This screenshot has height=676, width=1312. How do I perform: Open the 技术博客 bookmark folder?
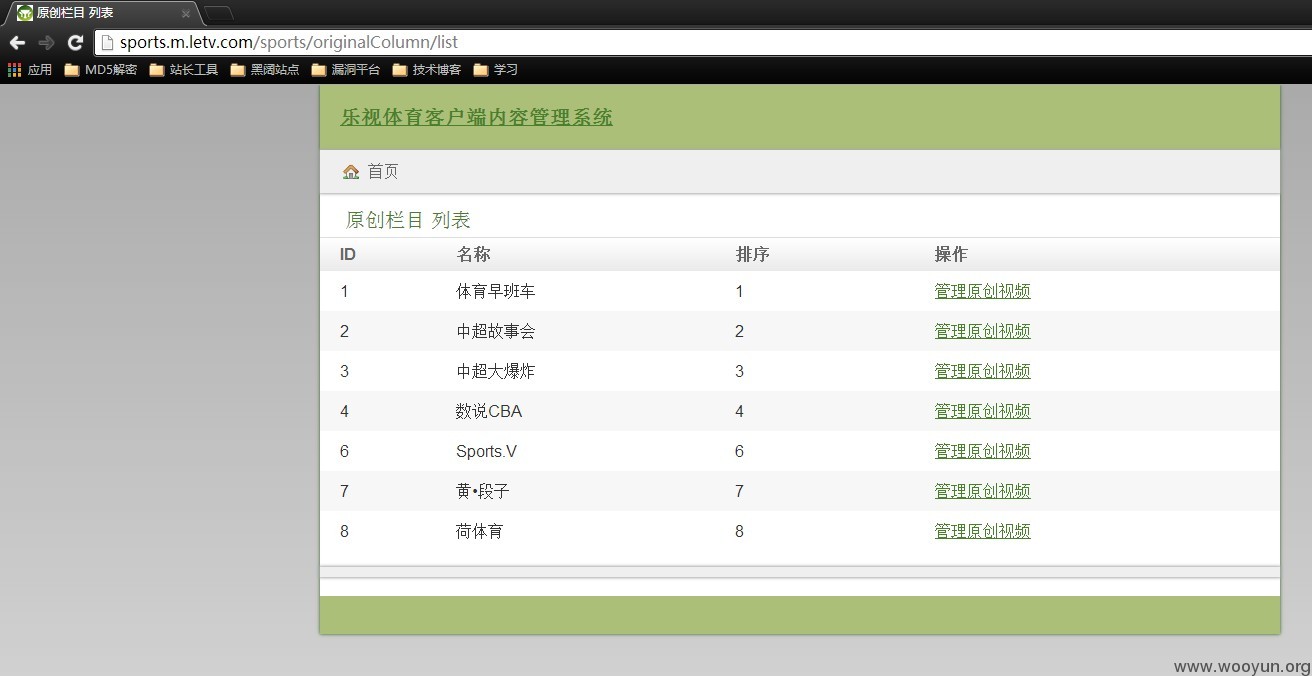pos(426,70)
